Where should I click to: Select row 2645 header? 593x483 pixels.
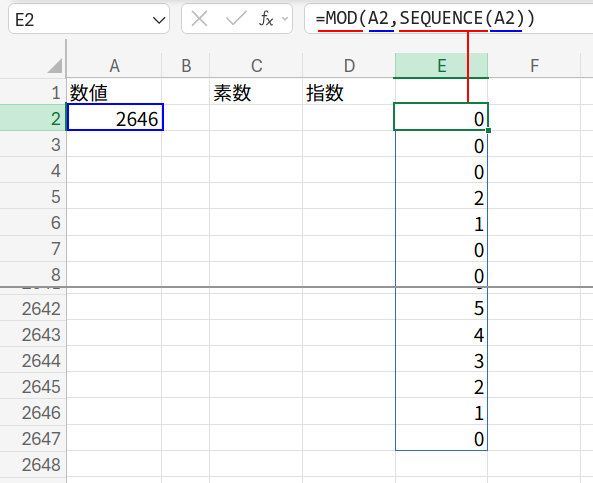(33, 386)
